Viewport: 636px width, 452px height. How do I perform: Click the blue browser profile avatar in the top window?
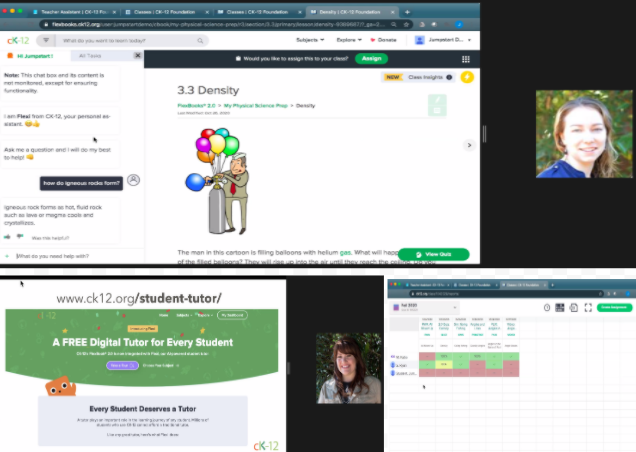459,24
